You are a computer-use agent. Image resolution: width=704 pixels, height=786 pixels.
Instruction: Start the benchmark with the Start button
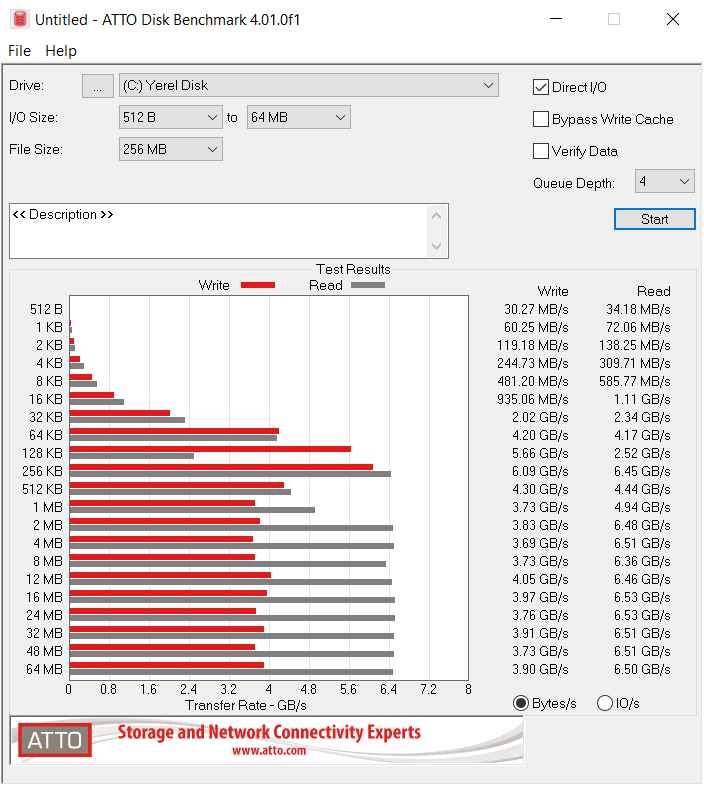(654, 219)
